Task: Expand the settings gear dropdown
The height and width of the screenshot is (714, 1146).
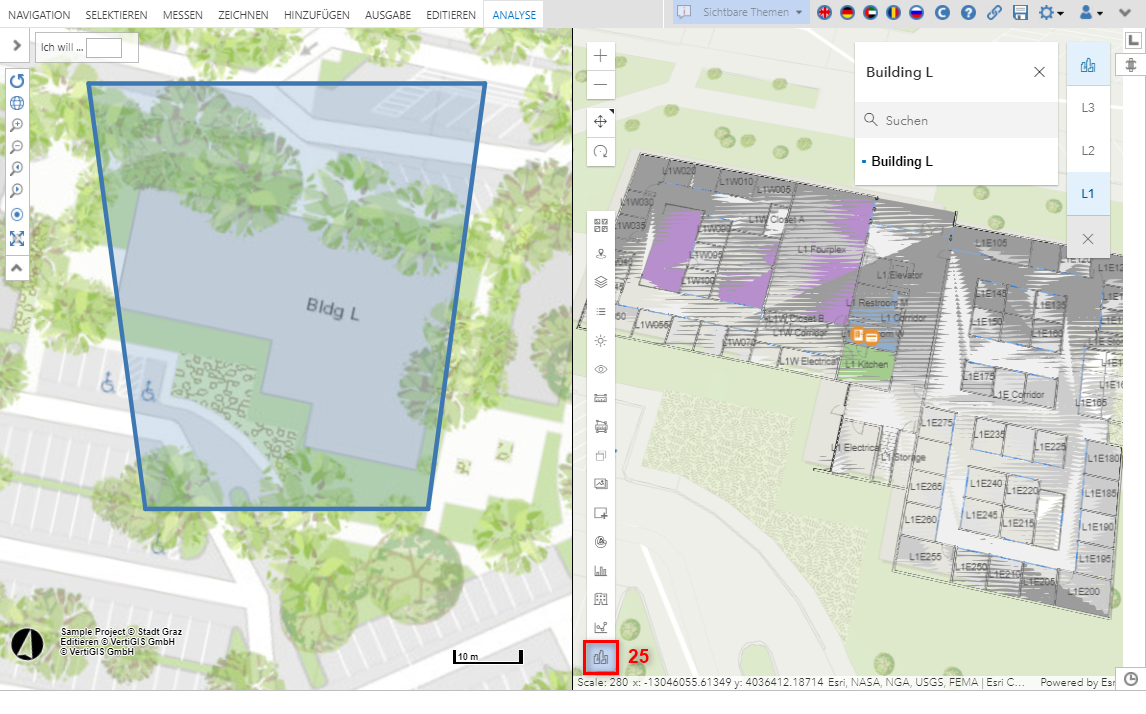Action: pyautogui.click(x=1050, y=13)
